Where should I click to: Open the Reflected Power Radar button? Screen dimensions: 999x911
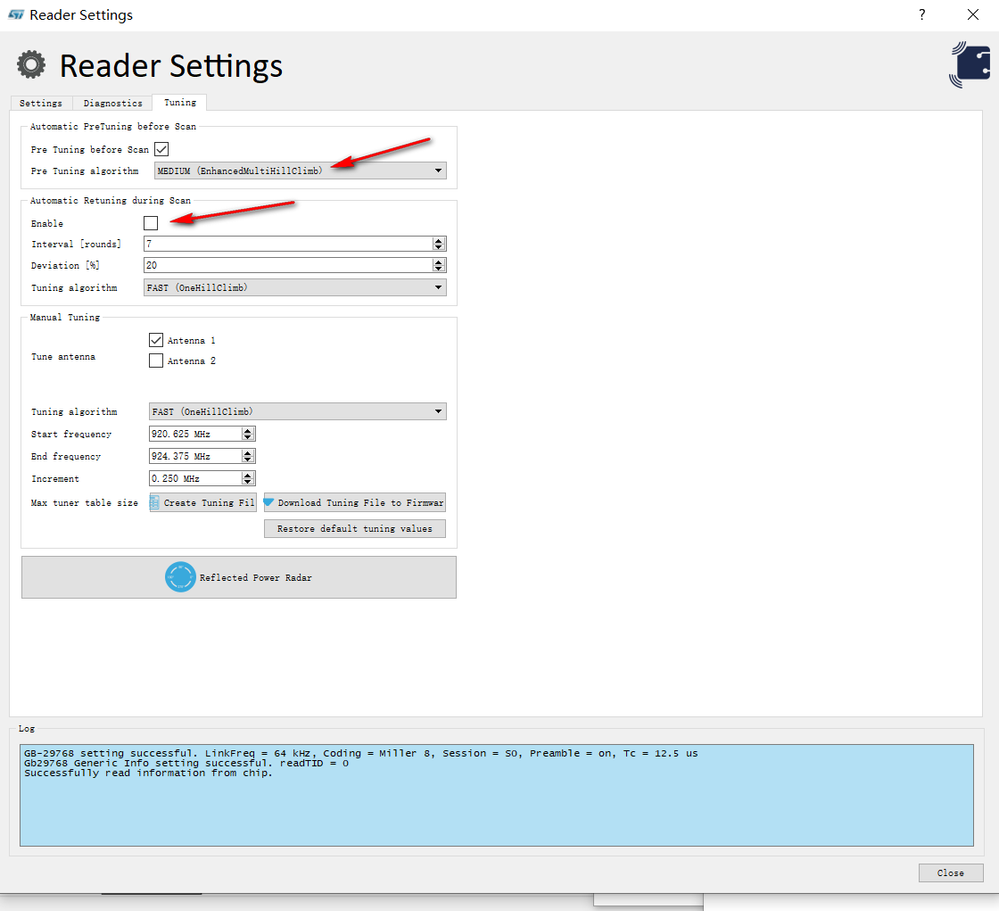[239, 577]
